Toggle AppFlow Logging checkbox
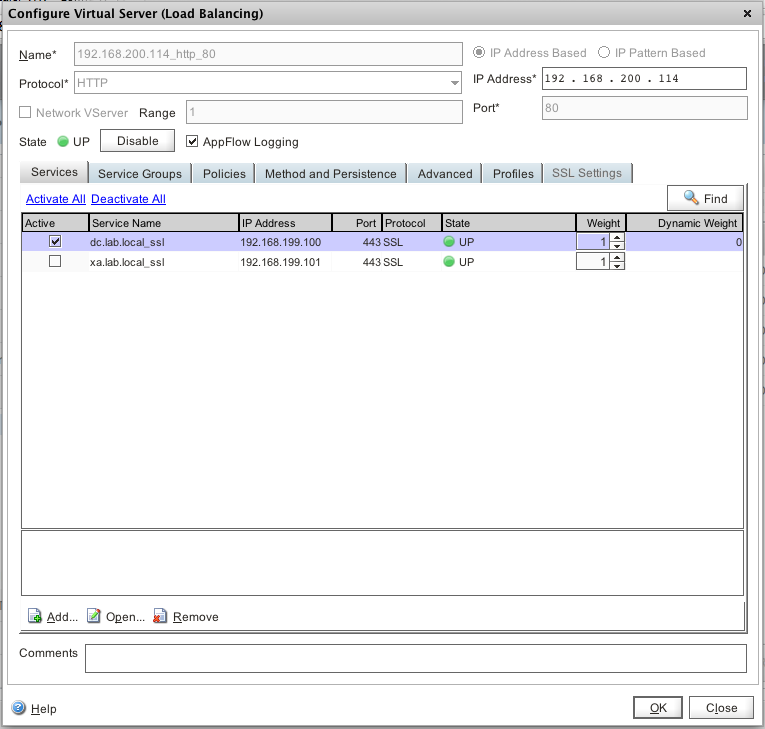 coord(193,142)
